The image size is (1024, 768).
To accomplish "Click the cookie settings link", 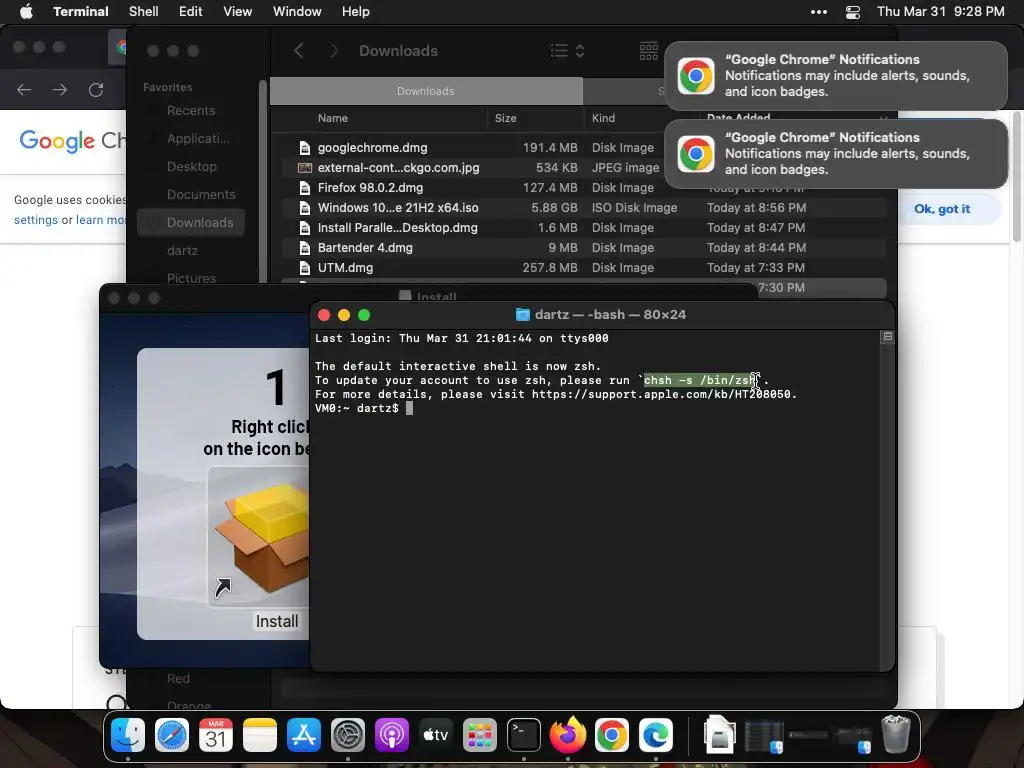I will (35, 220).
